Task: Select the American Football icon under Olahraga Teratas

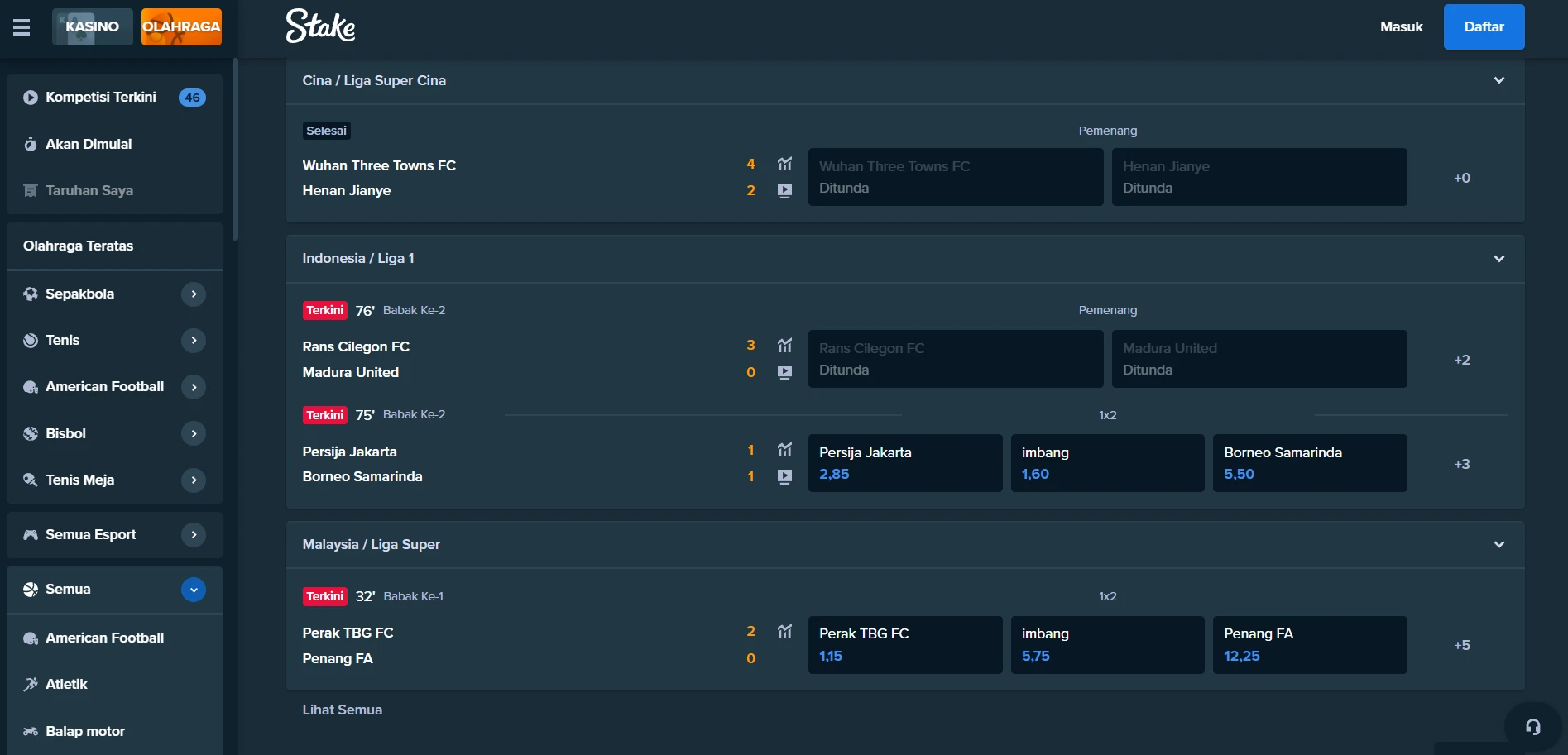Action: pyautogui.click(x=31, y=387)
